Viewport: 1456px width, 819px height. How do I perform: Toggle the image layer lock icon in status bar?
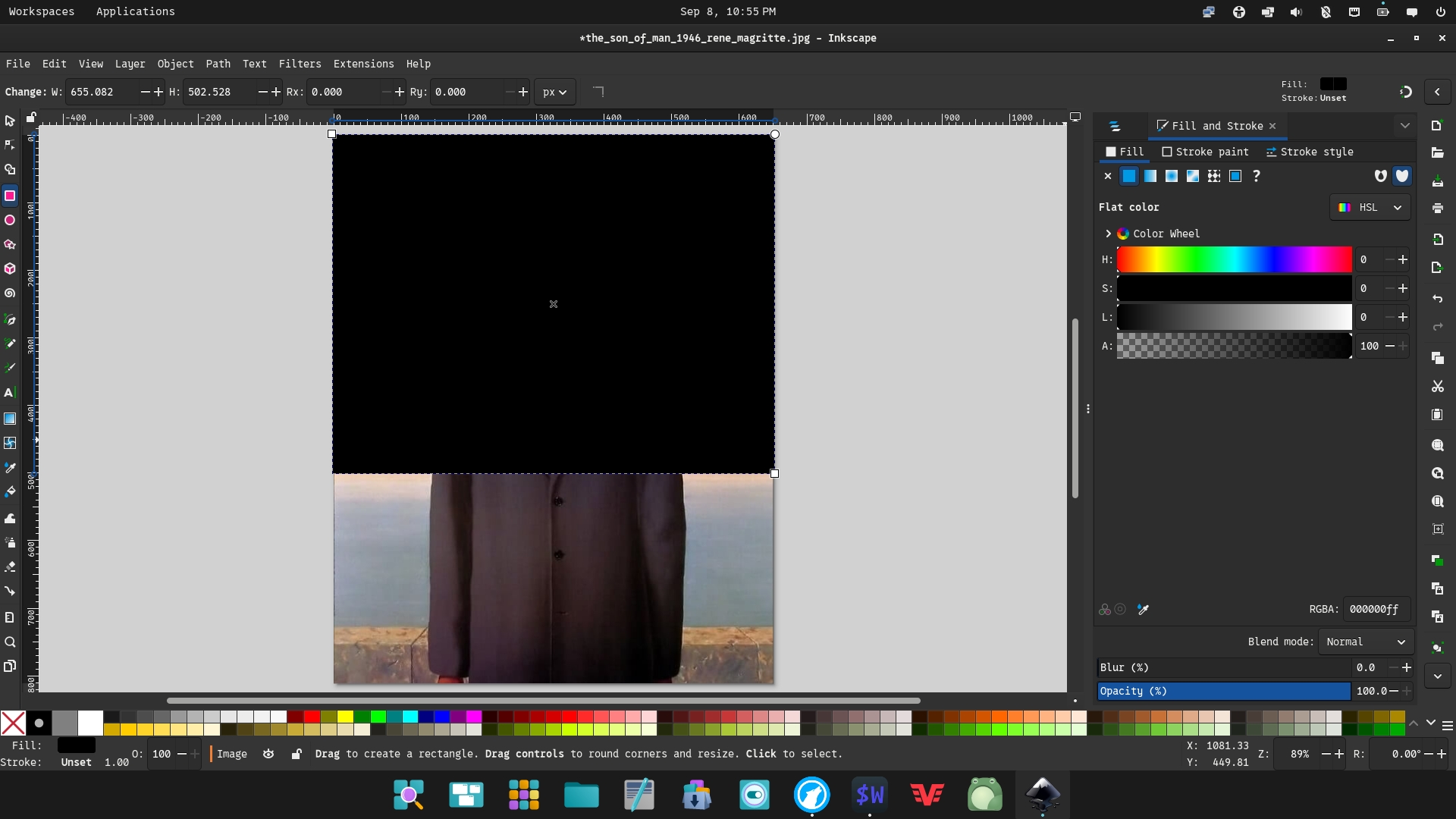click(x=297, y=754)
